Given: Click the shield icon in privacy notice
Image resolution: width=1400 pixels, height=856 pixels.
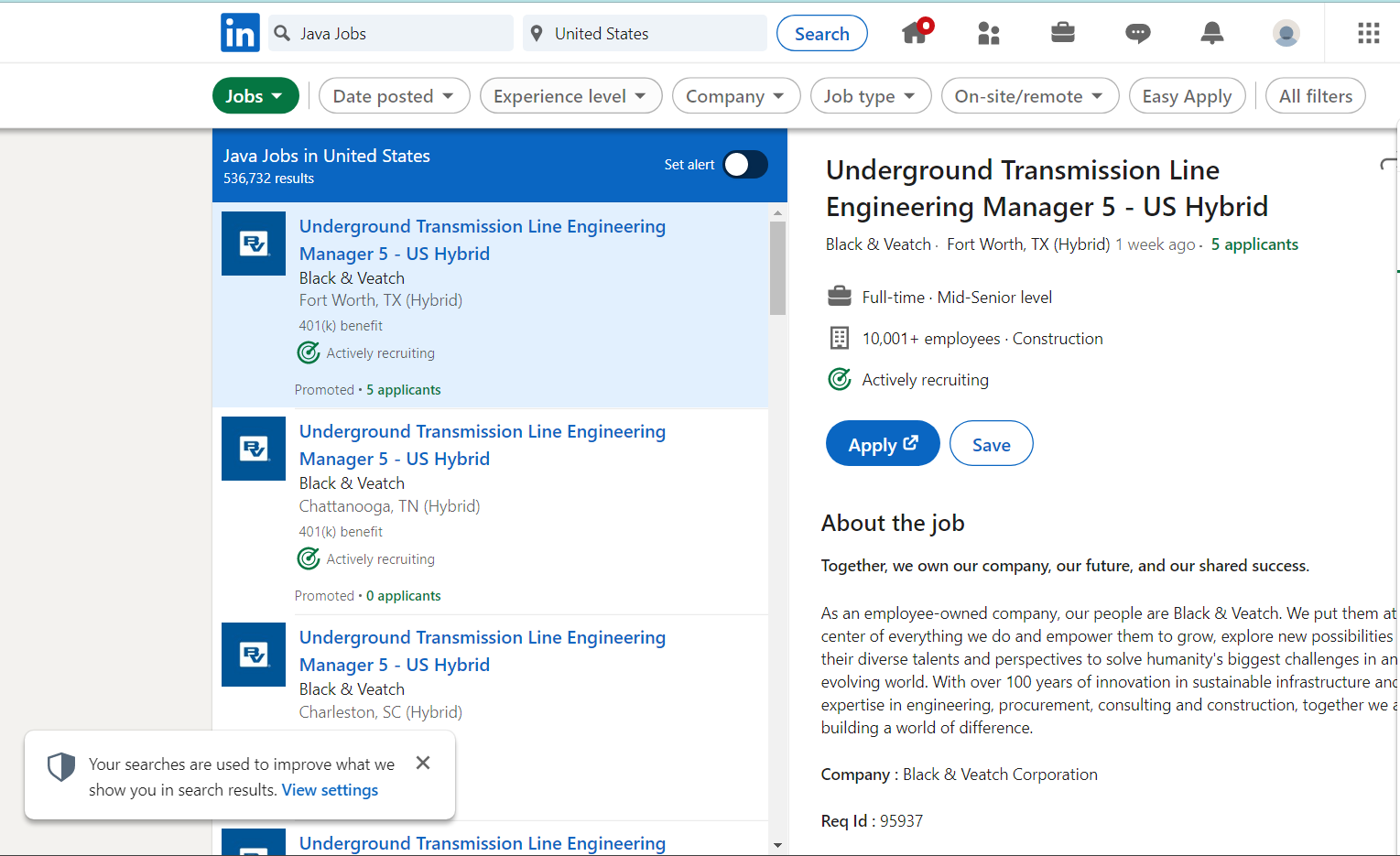Looking at the screenshot, I should [61, 766].
